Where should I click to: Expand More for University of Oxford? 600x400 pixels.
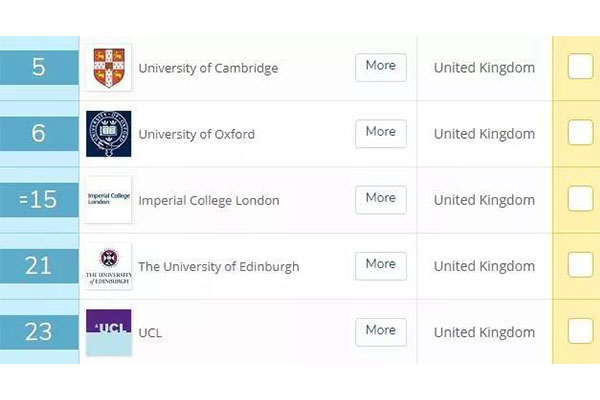coord(381,134)
